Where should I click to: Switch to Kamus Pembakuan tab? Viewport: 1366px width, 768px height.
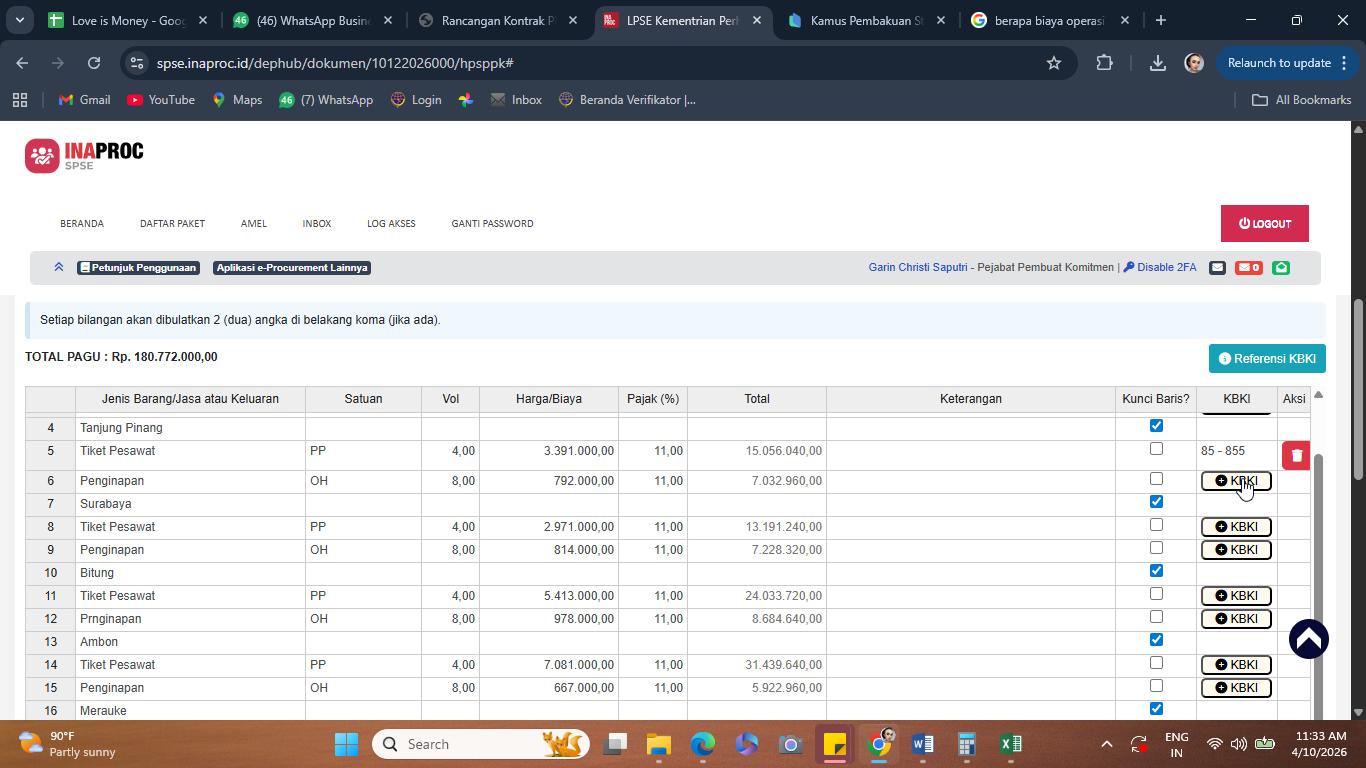coord(866,20)
